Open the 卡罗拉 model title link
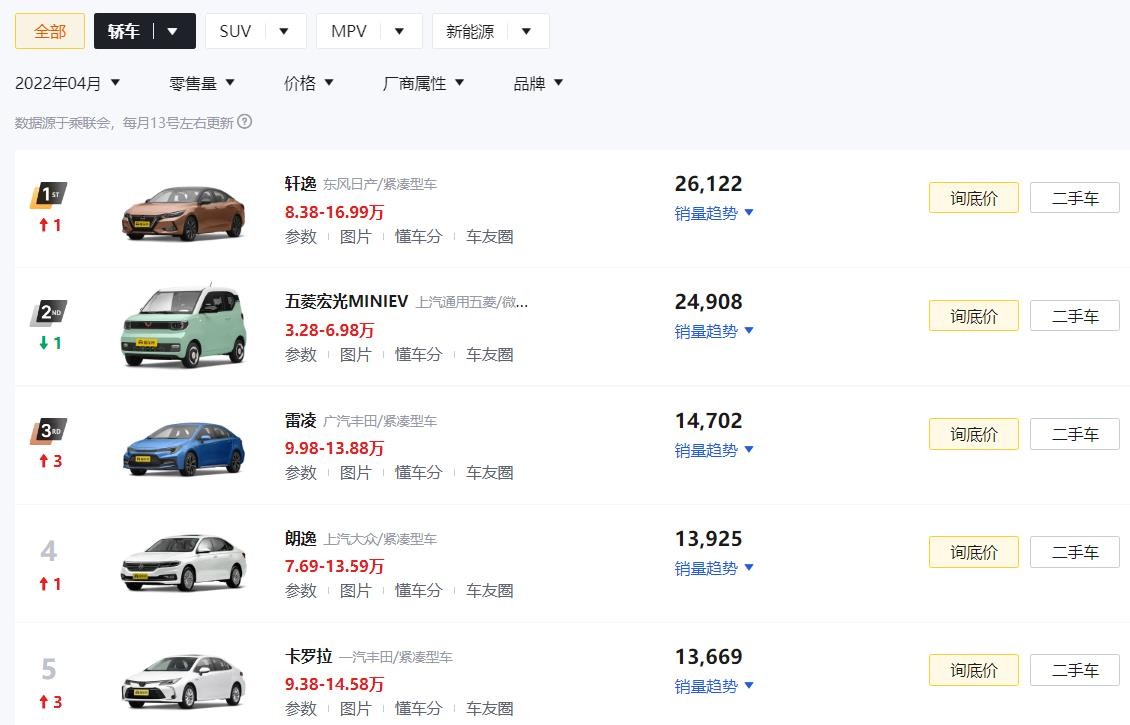Image resolution: width=1130 pixels, height=725 pixels. pos(308,657)
